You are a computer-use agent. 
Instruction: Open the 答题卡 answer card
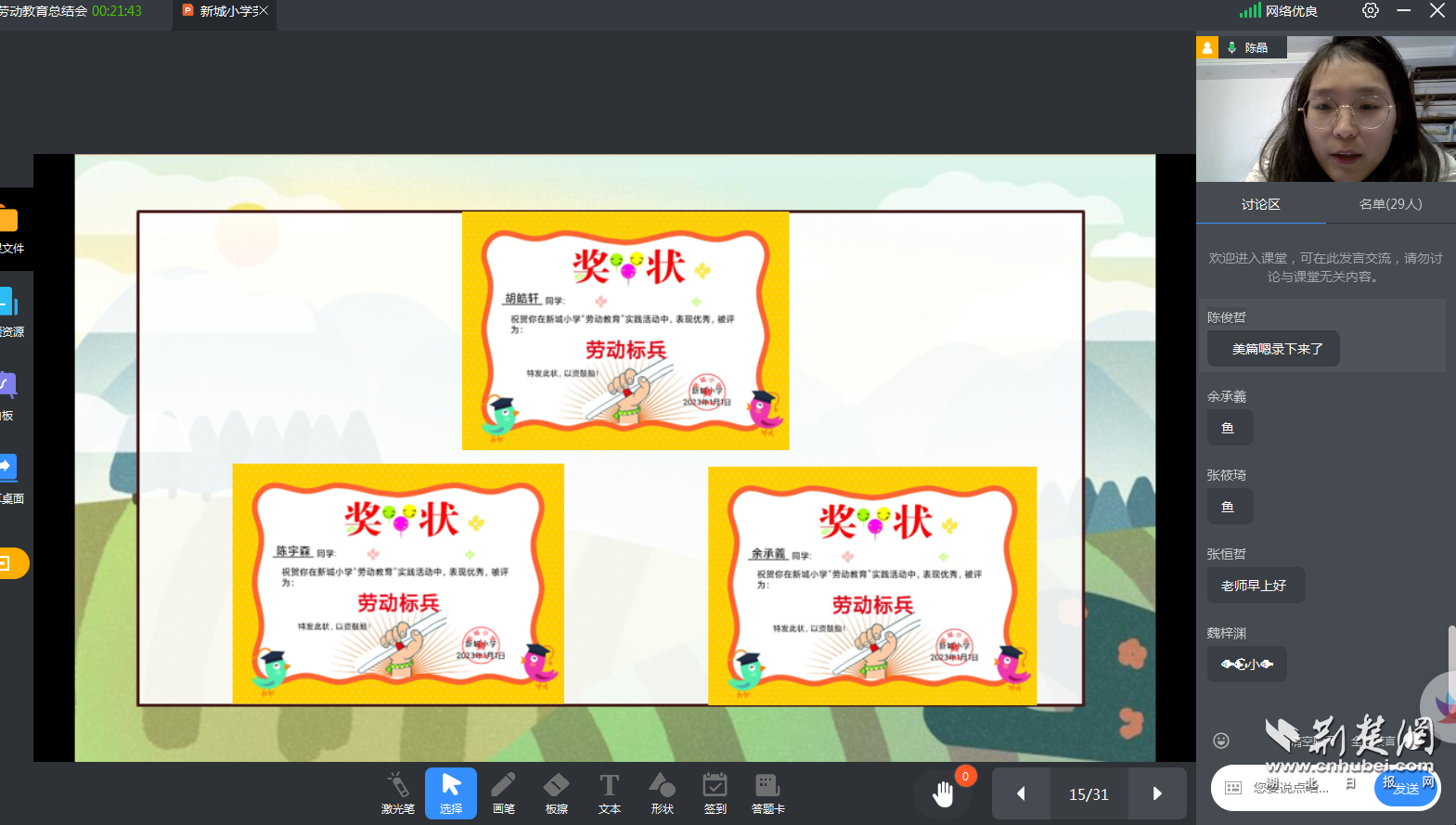coord(767,793)
